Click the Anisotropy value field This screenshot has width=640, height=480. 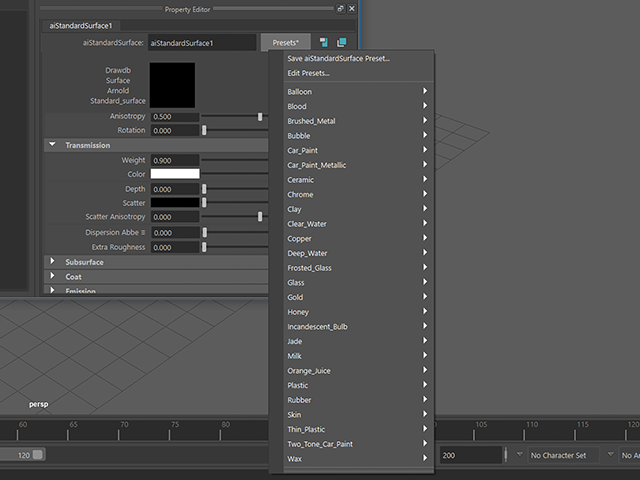click(x=175, y=117)
